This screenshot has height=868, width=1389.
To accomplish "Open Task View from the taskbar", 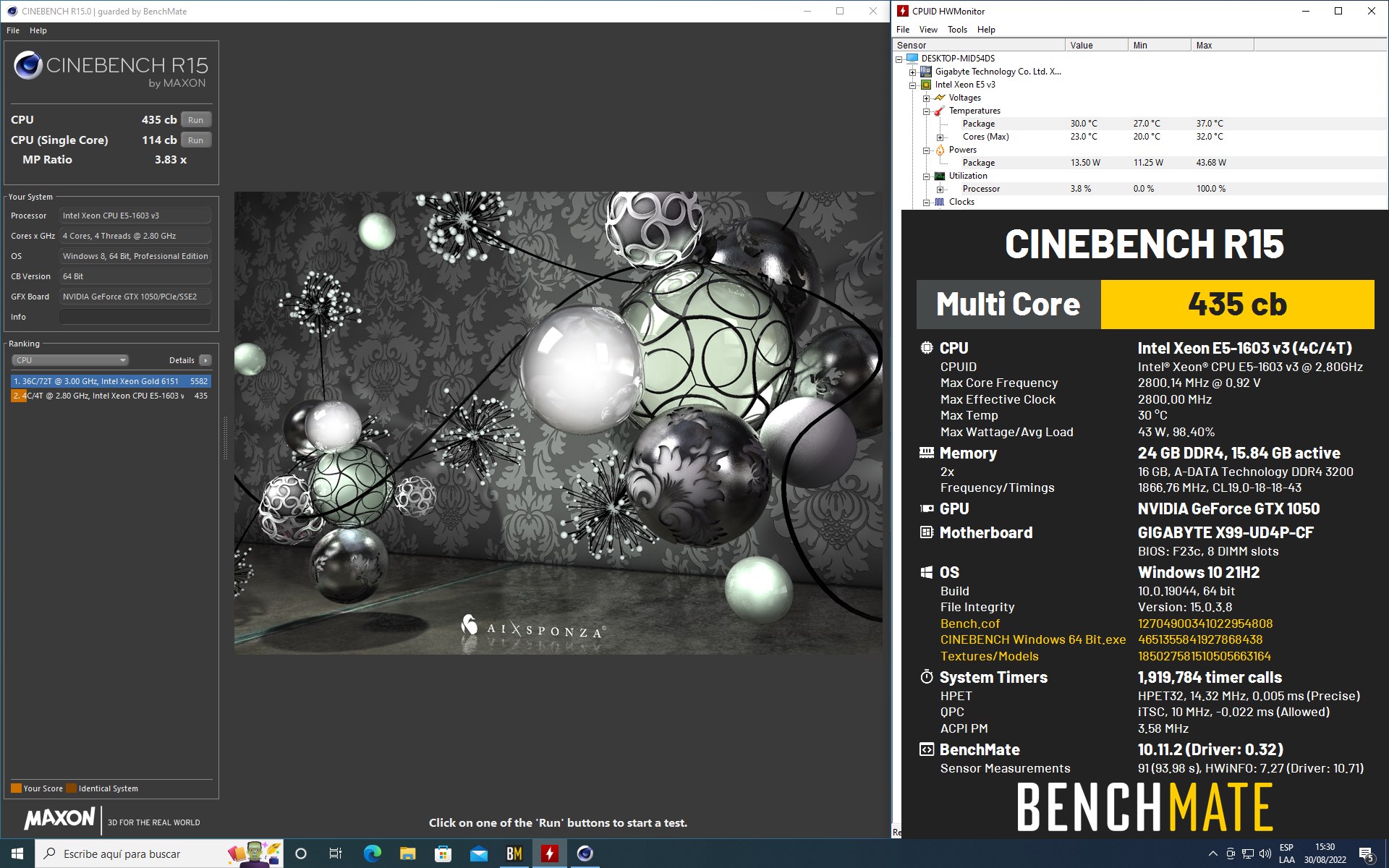I will click(336, 854).
